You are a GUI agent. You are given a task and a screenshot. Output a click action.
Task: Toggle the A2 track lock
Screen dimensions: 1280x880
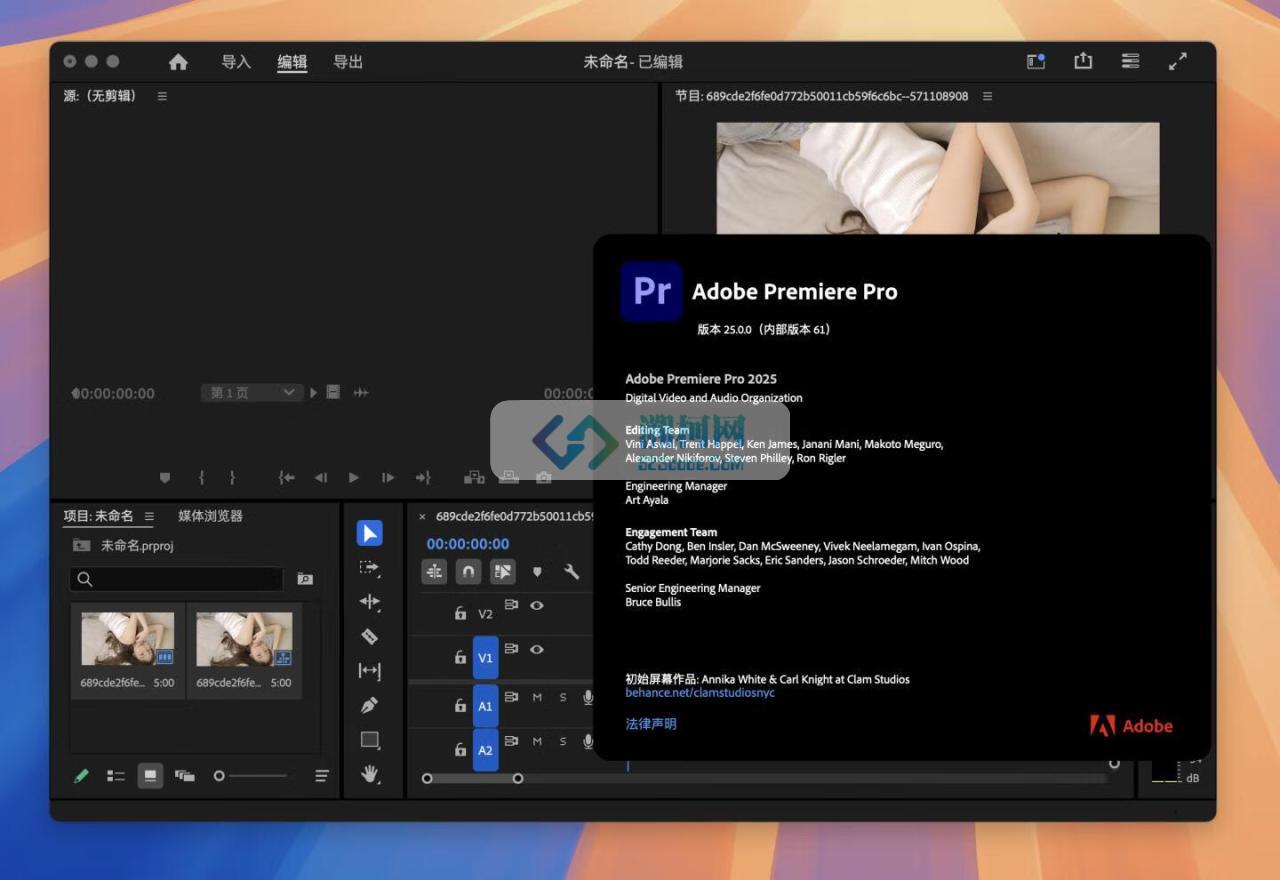[460, 750]
